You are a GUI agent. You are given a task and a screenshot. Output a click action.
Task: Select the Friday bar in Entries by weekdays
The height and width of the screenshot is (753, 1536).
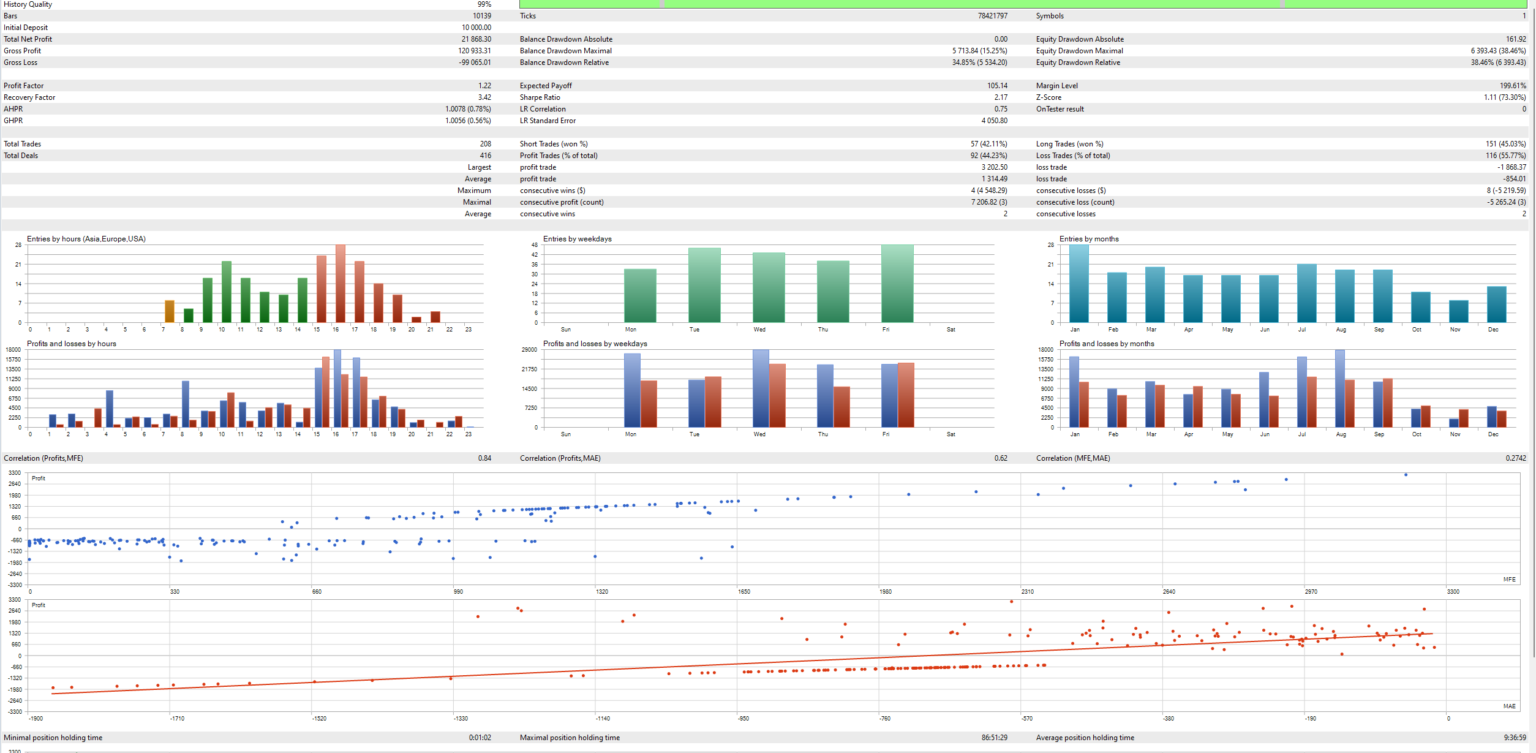pos(897,283)
